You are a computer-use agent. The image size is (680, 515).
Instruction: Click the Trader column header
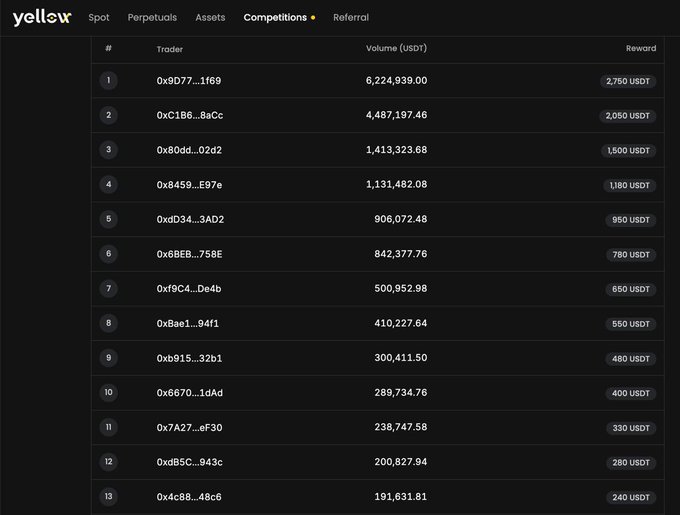point(170,49)
